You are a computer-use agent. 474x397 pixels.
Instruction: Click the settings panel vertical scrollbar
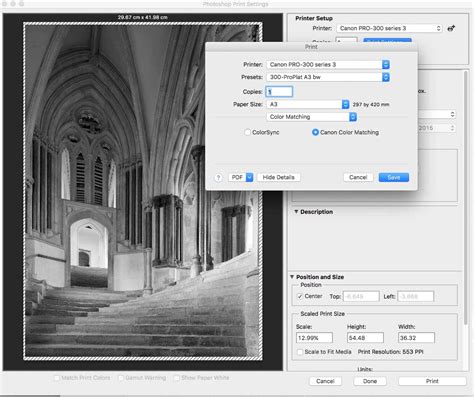(x=465, y=198)
